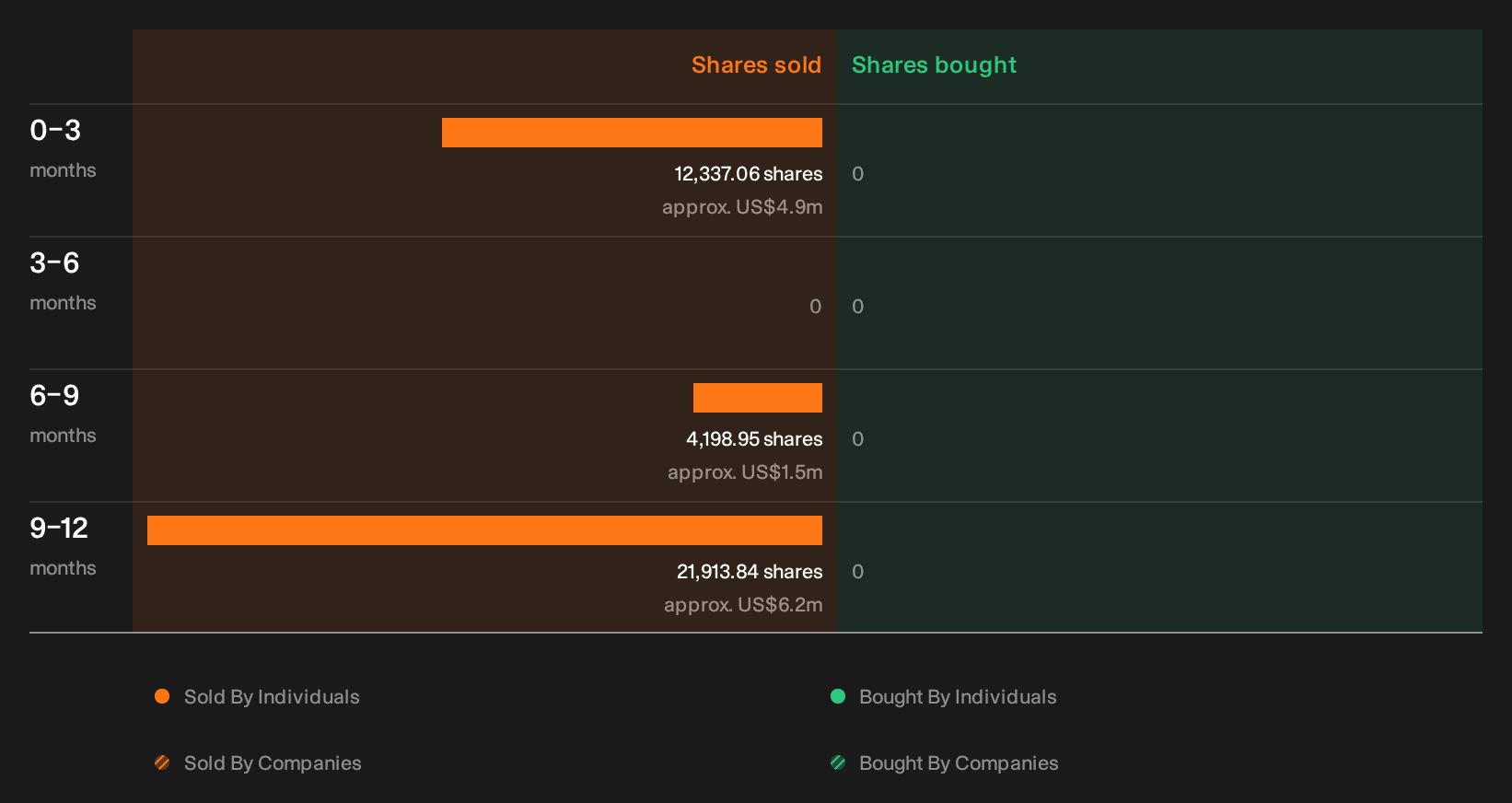
Task: Click the 9-12 months shares bought zero
Action: [857, 572]
